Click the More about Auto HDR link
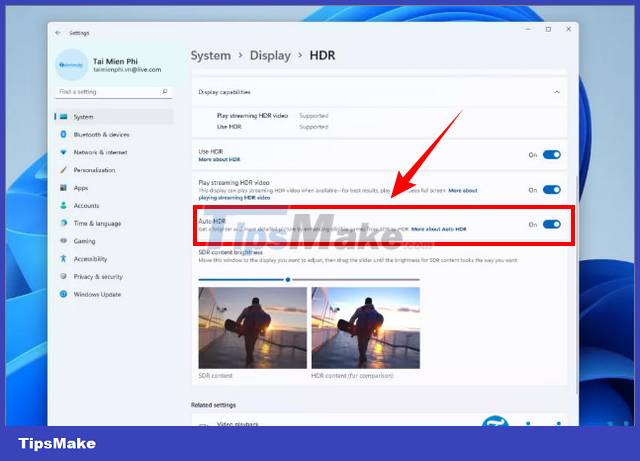 [438, 229]
